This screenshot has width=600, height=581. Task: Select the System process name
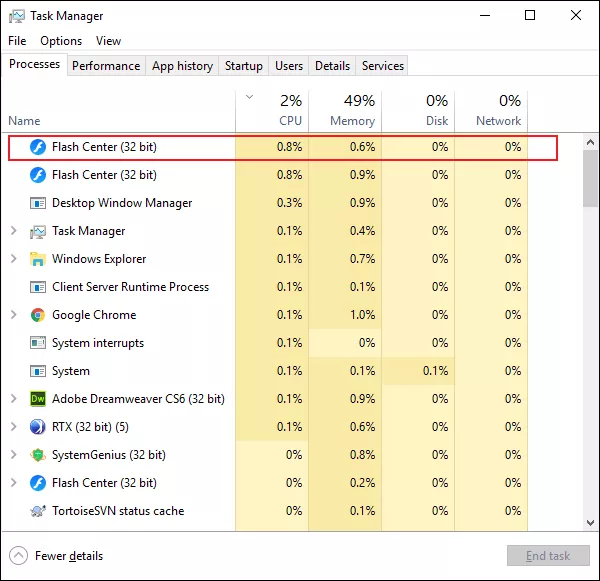point(71,371)
